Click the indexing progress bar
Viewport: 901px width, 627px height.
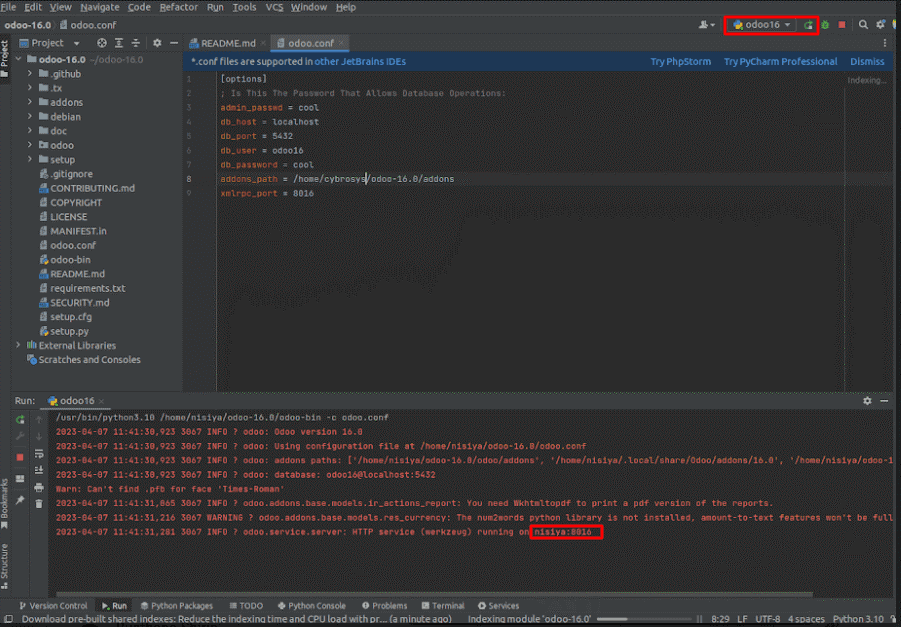coord(644,620)
